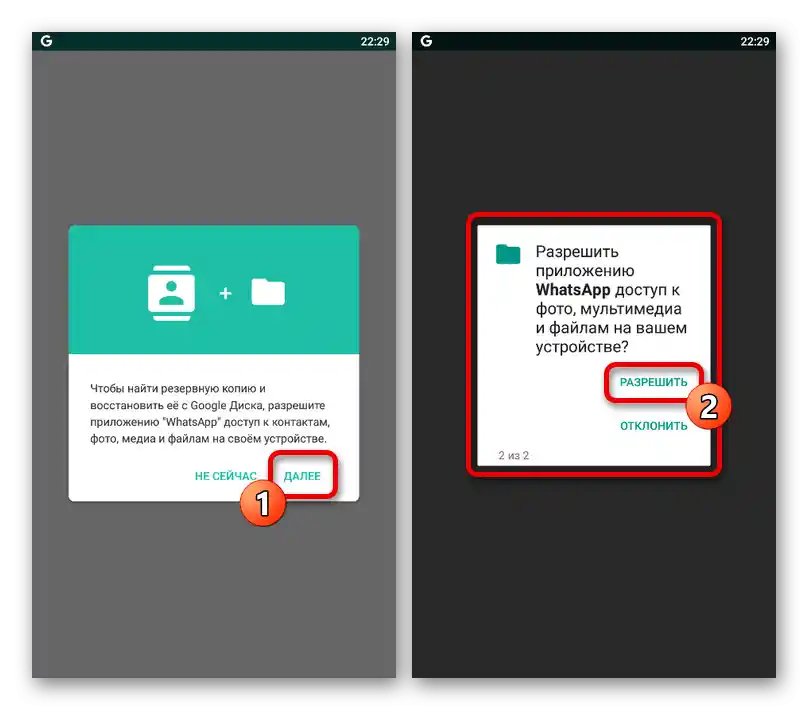Tap the 'Разрешить приложению WhatsApp' permission prompt text
This screenshot has width=808, height=710.
[x=611, y=299]
